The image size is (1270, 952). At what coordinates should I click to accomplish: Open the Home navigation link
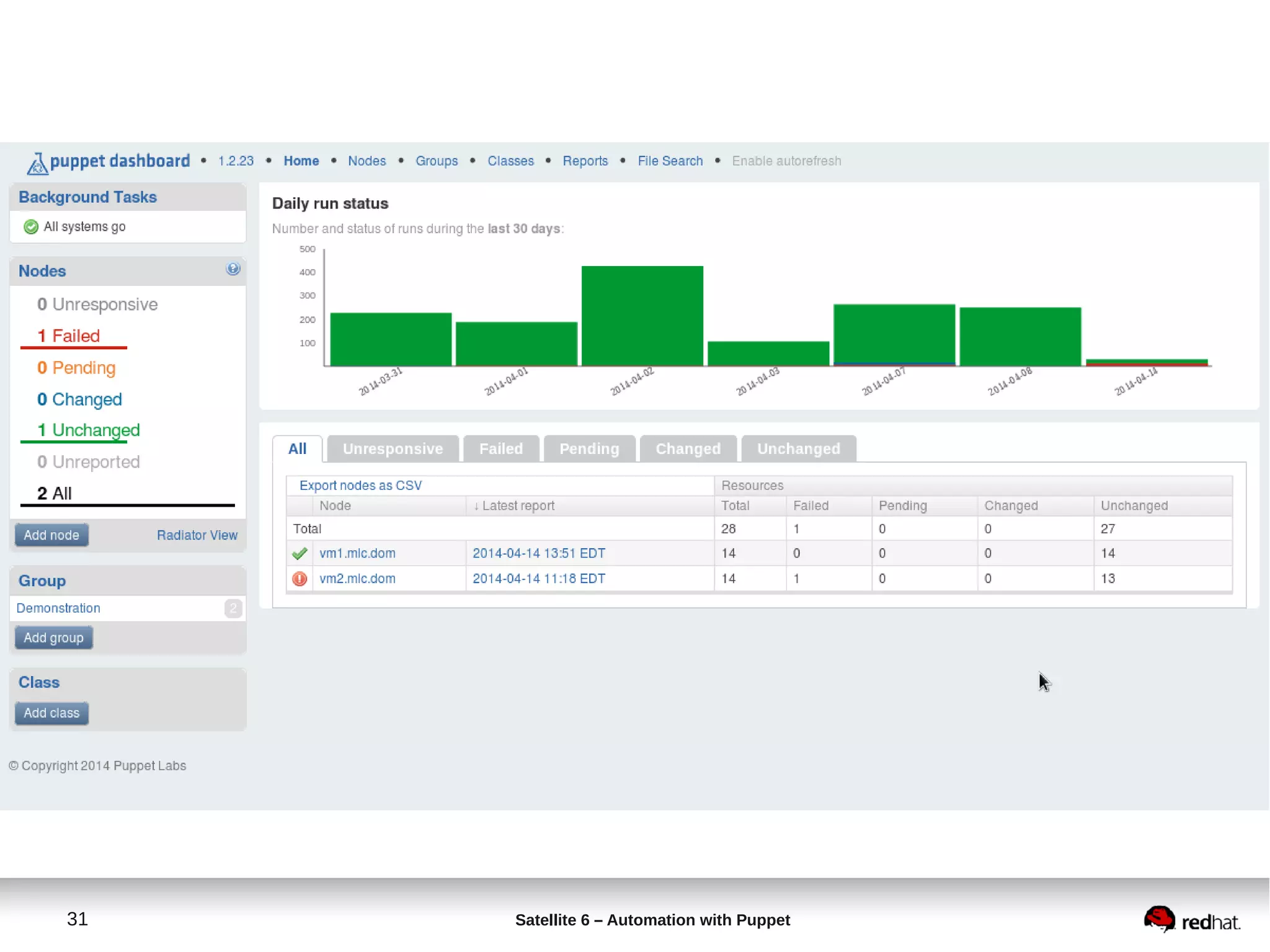tap(301, 161)
